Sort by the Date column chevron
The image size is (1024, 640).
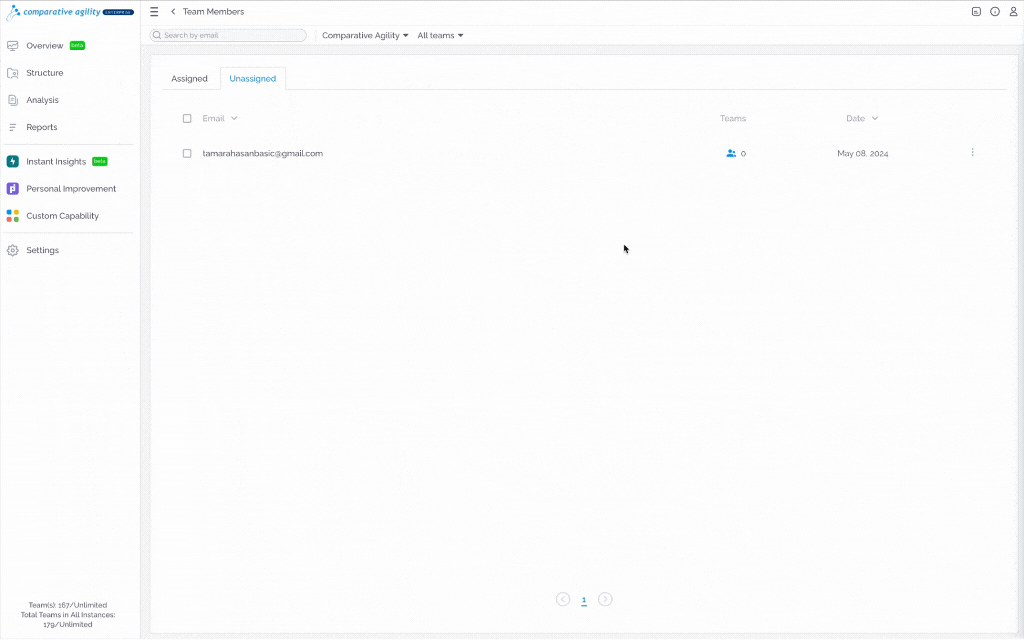(x=874, y=118)
